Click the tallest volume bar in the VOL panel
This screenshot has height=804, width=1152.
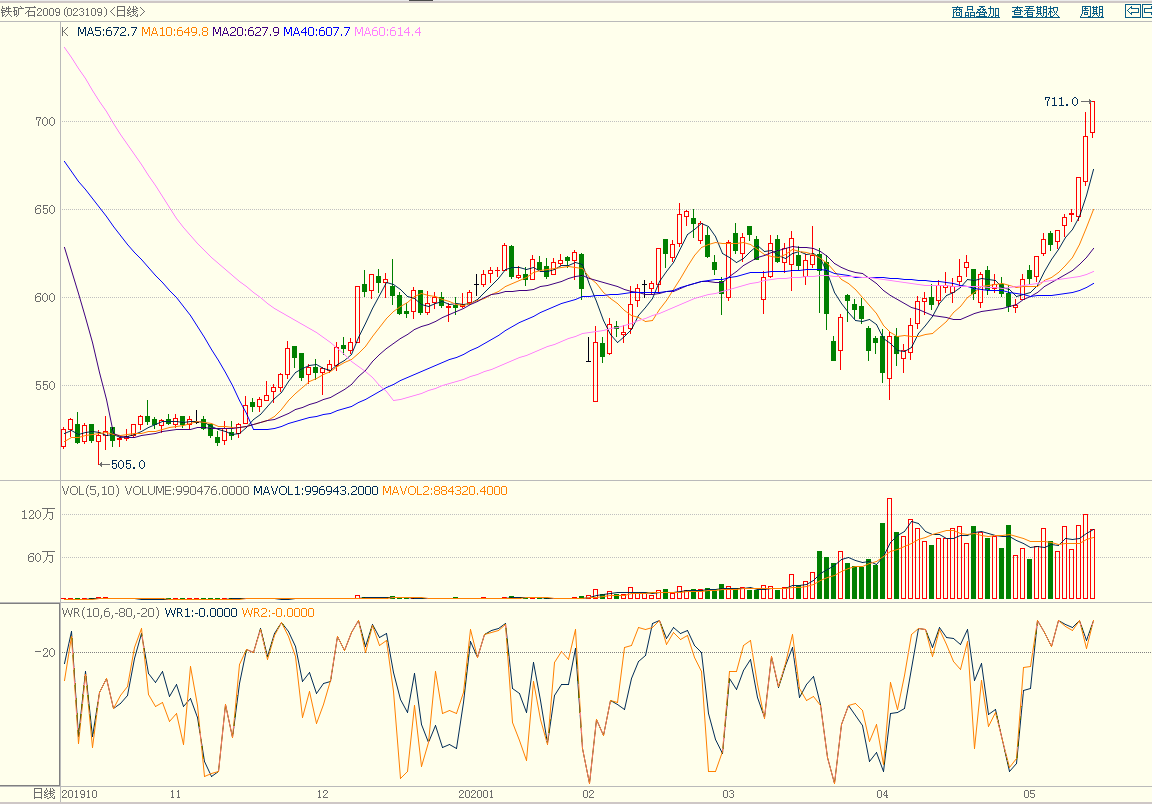pyautogui.click(x=890, y=548)
